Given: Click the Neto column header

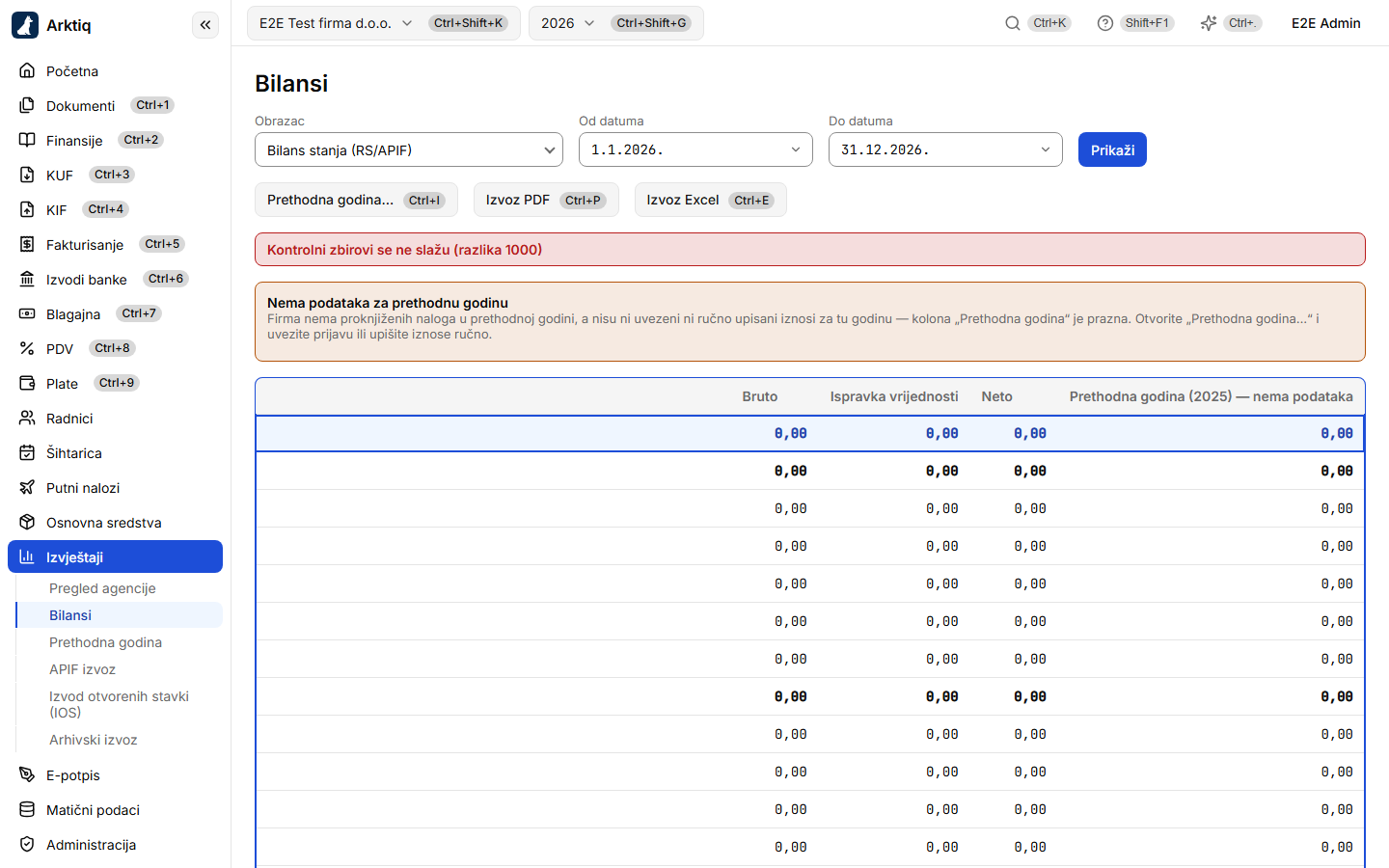Looking at the screenshot, I should (997, 396).
